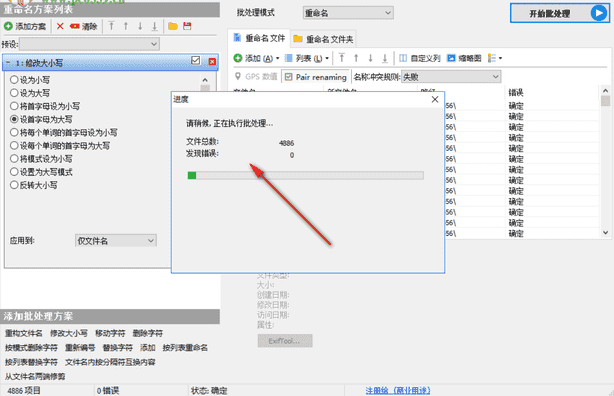This screenshot has width=614, height=396.
Task: Toggle enable checkbox on scheme 1 header
Action: [195, 60]
